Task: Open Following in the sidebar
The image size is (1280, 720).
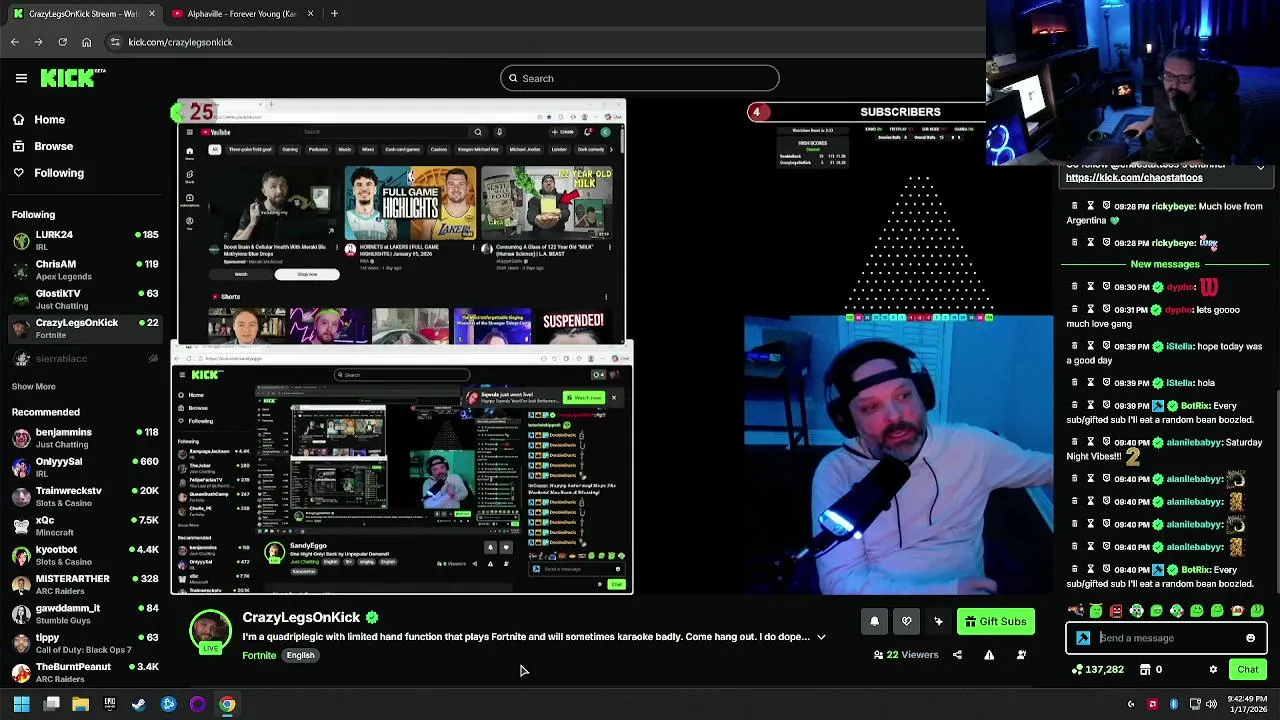Action: tap(47, 173)
